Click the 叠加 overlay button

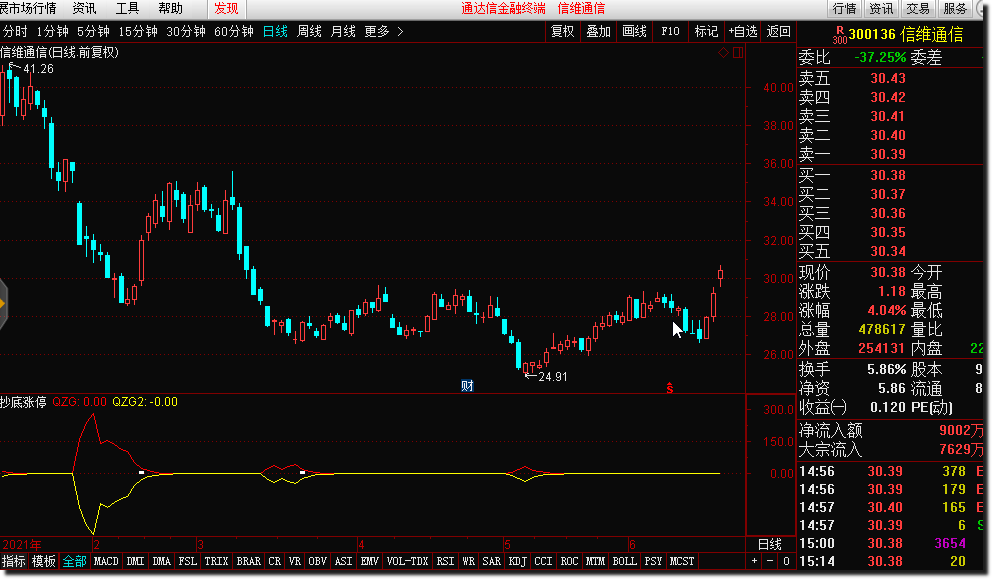[x=598, y=31]
